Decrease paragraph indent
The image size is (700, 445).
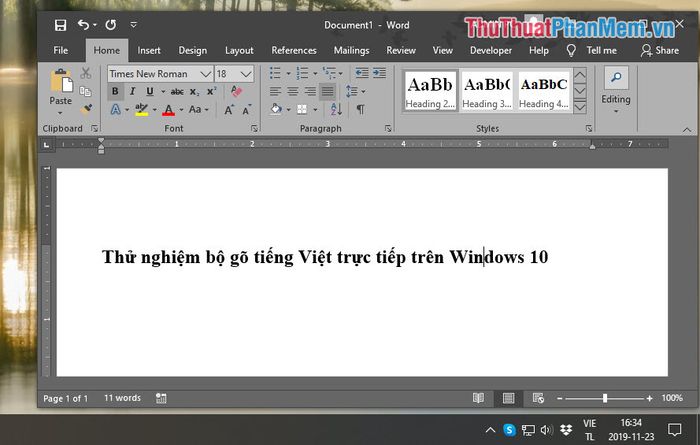[362, 73]
